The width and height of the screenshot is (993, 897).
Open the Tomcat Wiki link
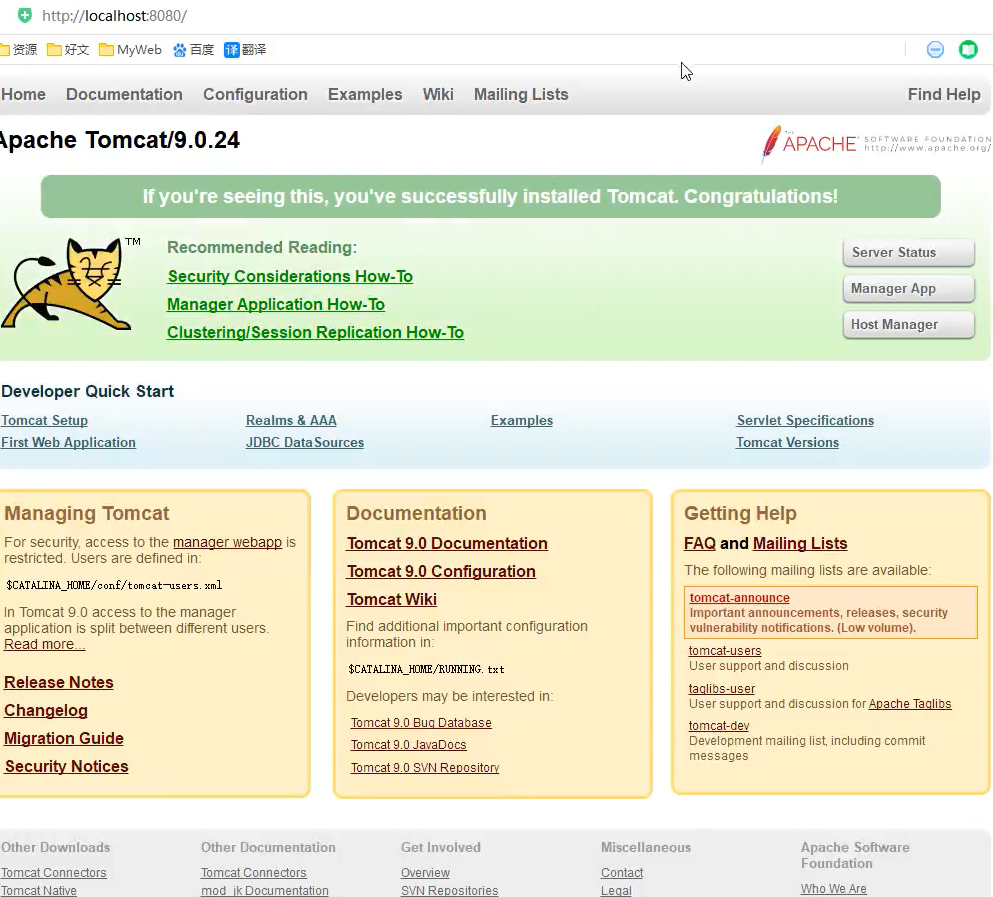pyautogui.click(x=391, y=599)
